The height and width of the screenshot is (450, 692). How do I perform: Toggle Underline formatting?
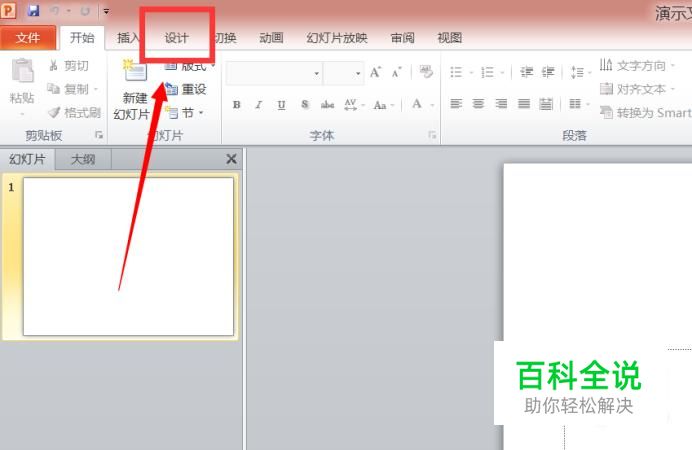click(282, 105)
